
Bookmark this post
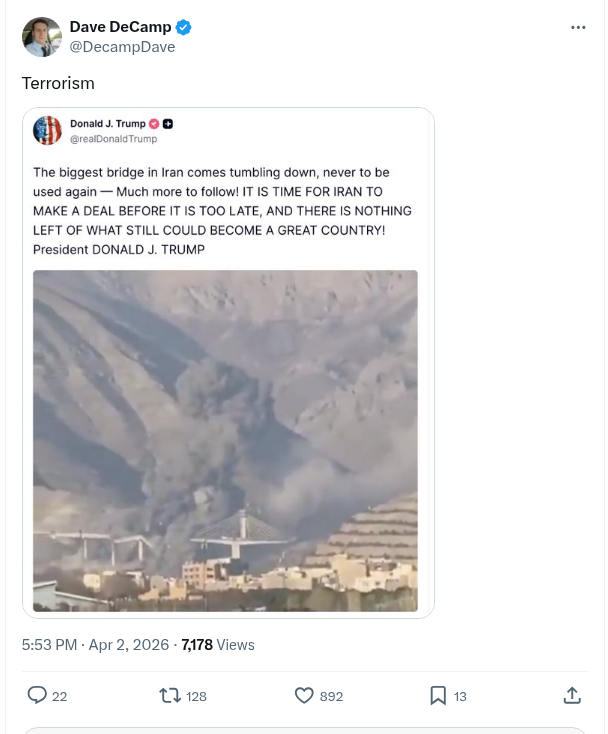[x=438, y=695]
